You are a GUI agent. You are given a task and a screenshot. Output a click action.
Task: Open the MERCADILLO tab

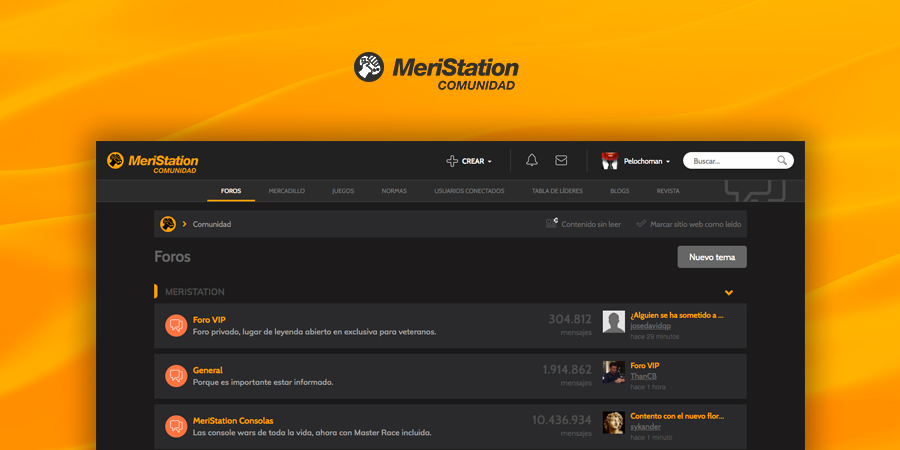tap(286, 191)
